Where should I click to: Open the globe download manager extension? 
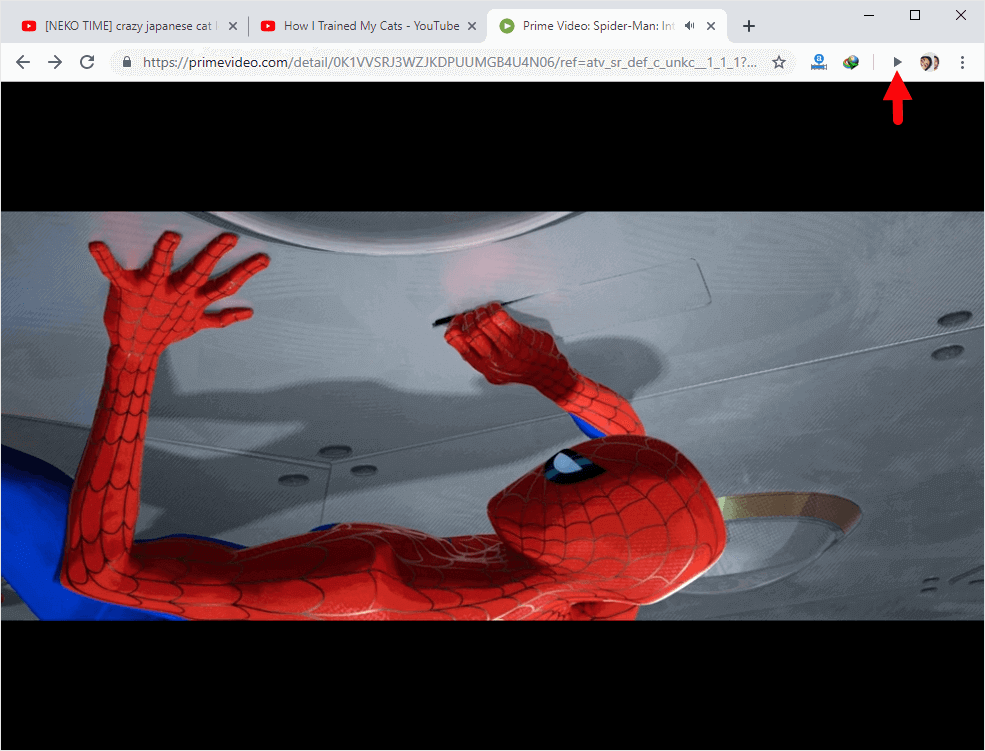[x=851, y=62]
